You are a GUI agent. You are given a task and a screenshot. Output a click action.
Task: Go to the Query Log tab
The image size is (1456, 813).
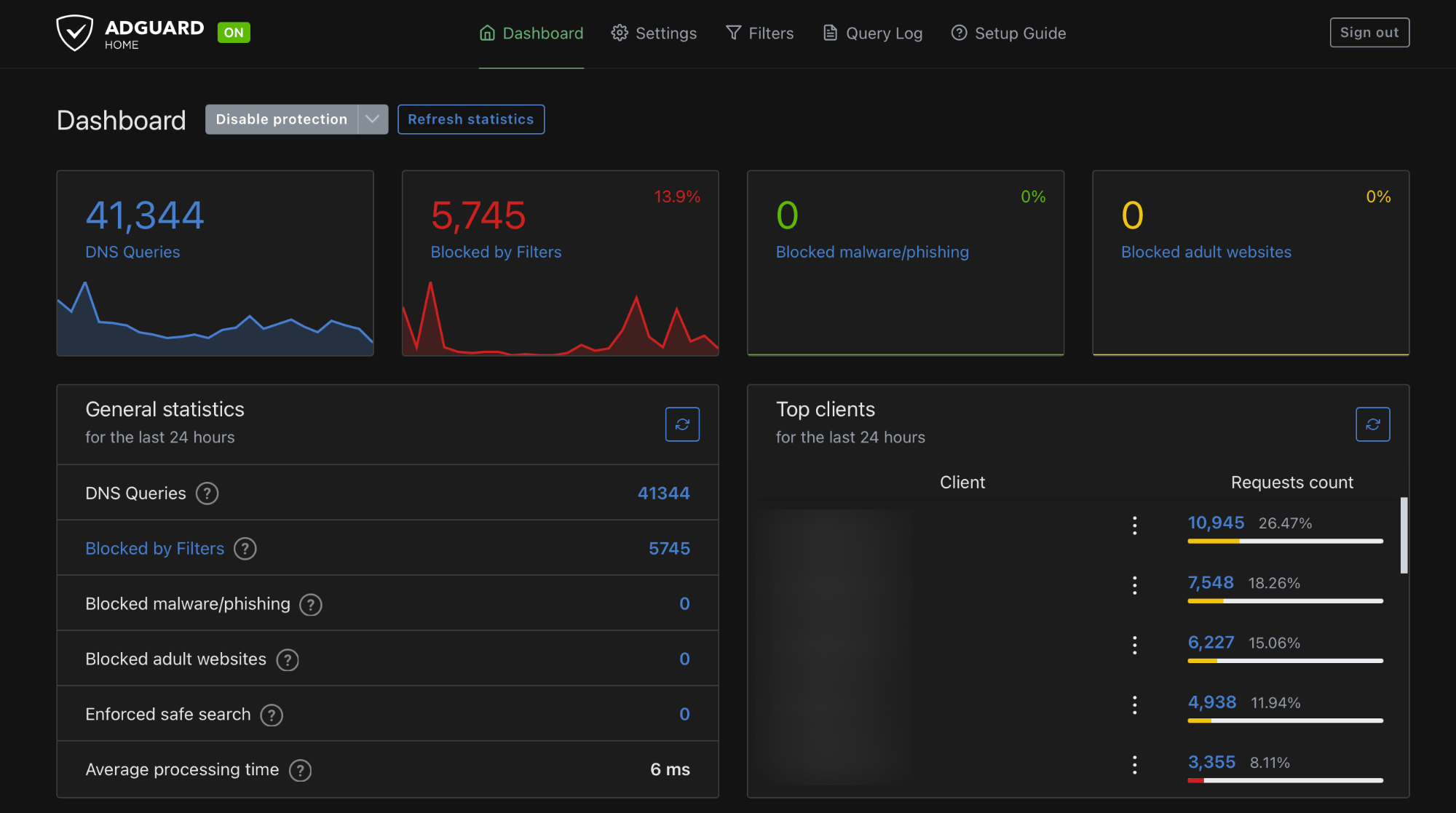click(x=872, y=33)
